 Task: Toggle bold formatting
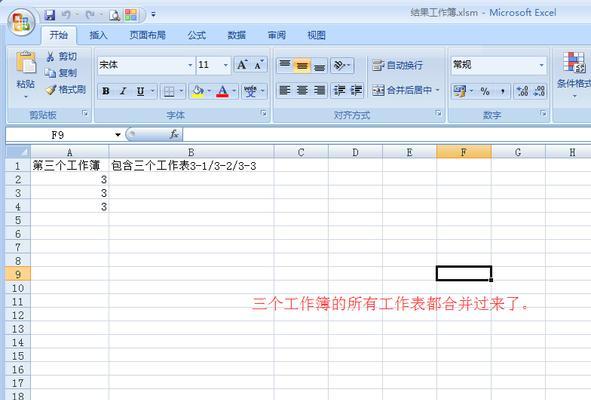click(x=106, y=91)
